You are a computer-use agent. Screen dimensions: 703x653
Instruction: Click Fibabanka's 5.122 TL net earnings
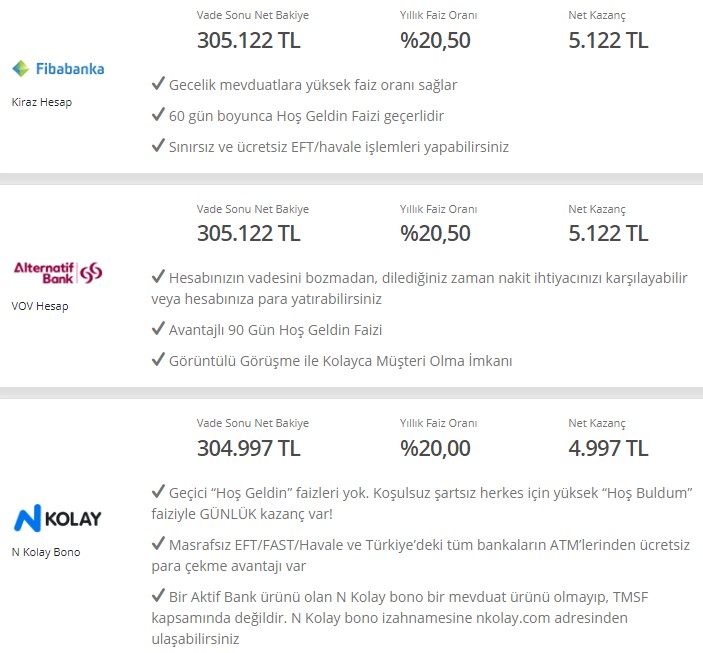pos(608,40)
